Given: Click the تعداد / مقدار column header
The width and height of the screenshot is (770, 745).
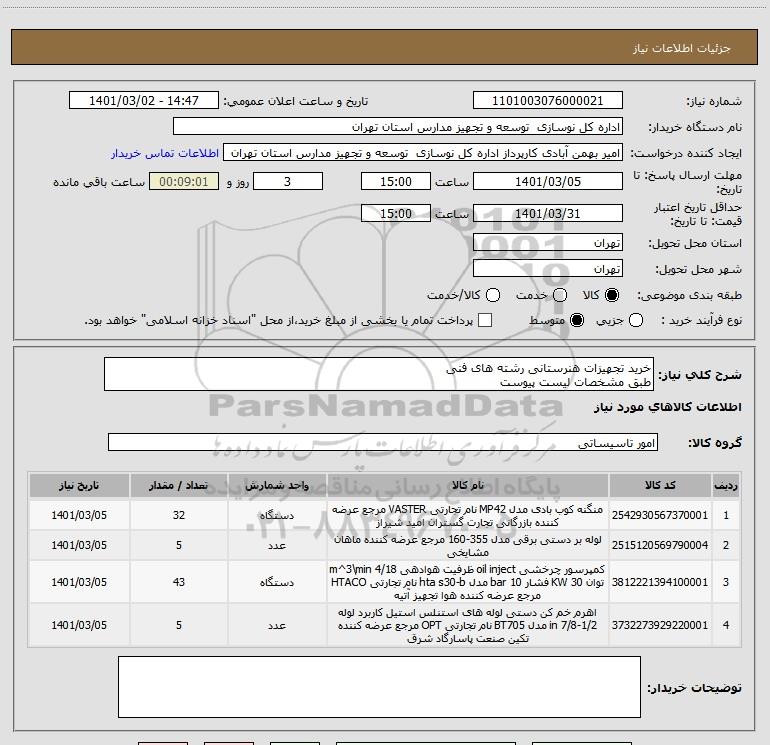Looking at the screenshot, I should [179, 485].
